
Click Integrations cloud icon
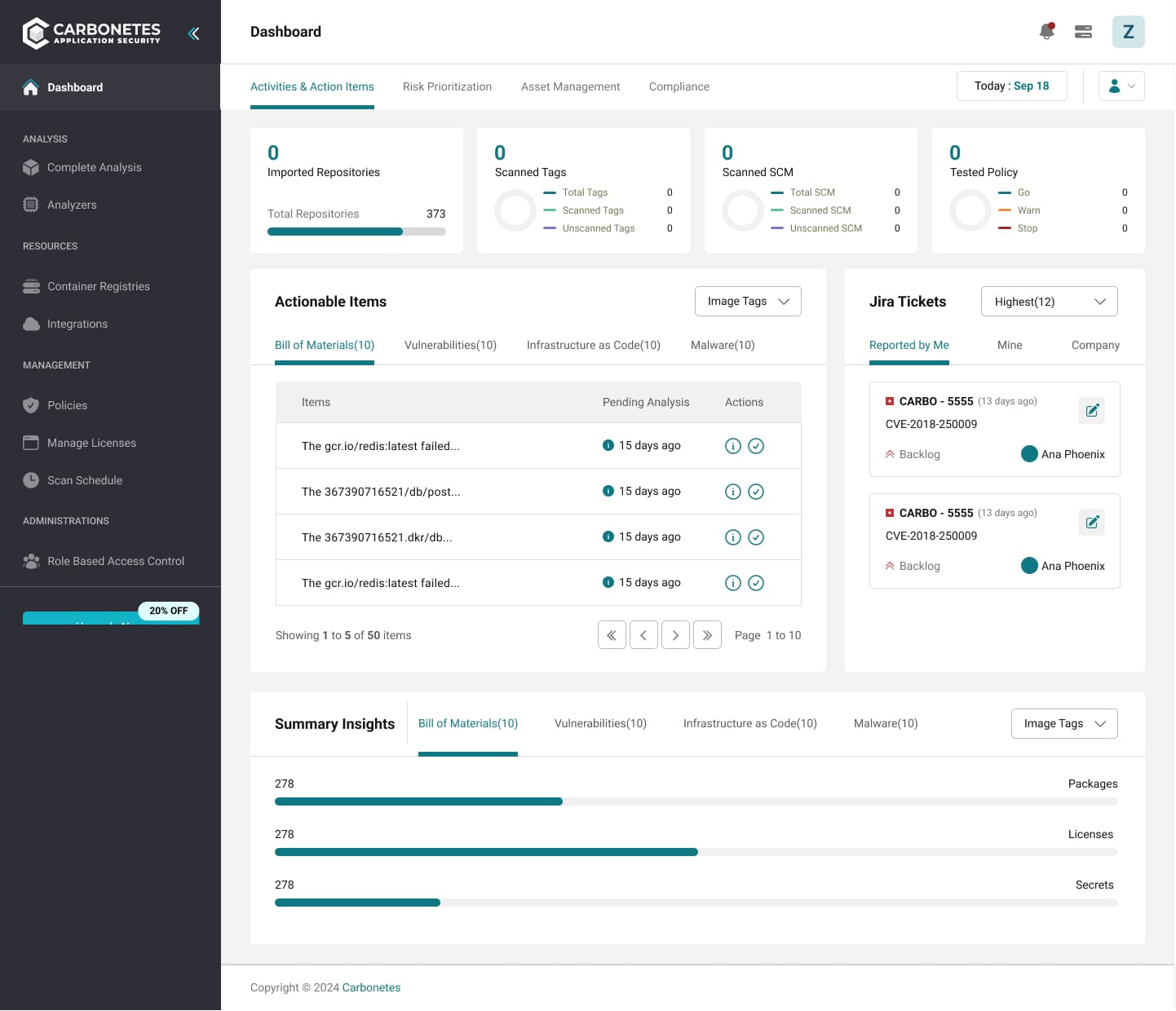pyautogui.click(x=31, y=324)
